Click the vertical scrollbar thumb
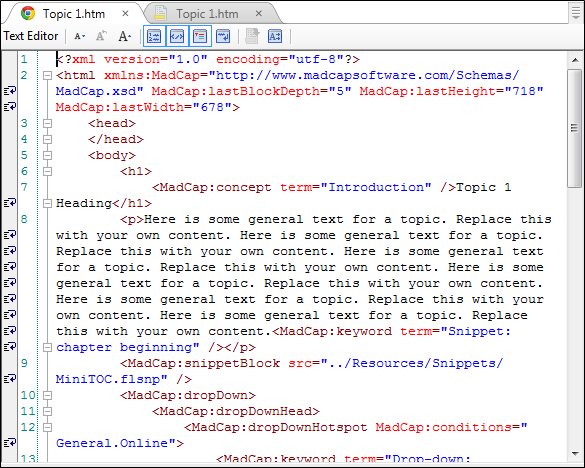The image size is (585, 468). (x=575, y=128)
